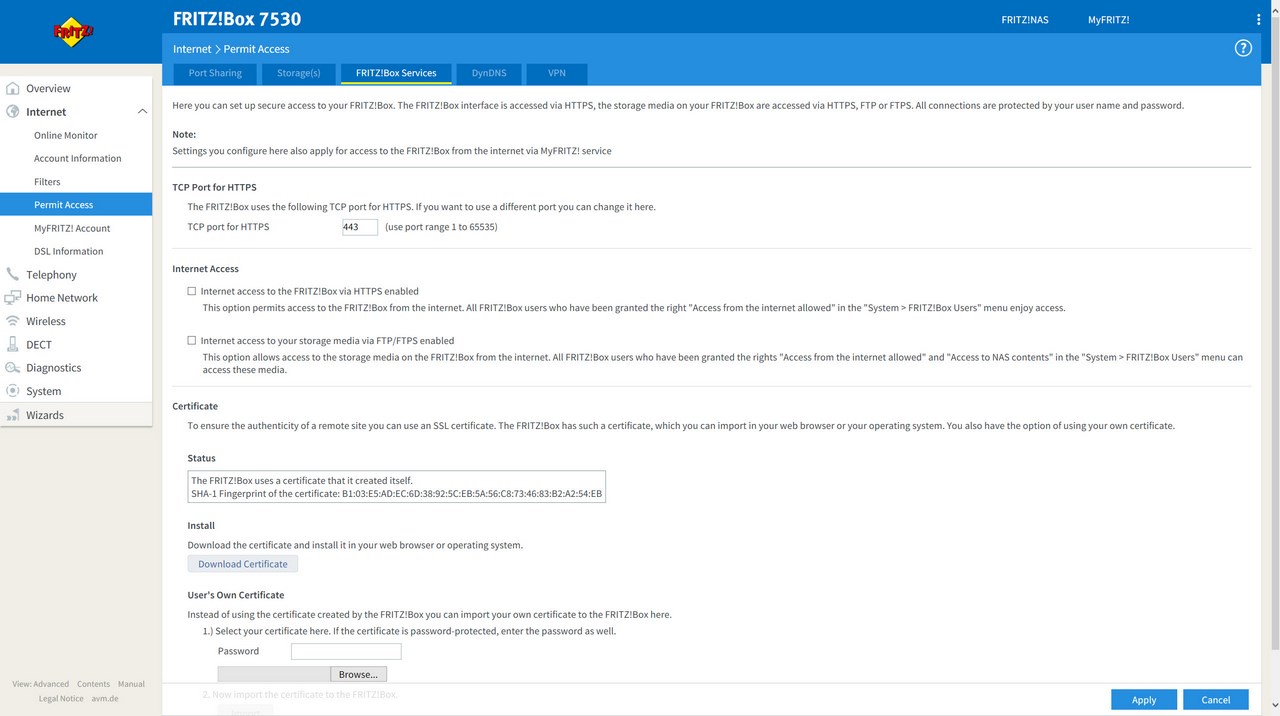Open DSL Information in sidebar
The width and height of the screenshot is (1280, 716).
(68, 251)
